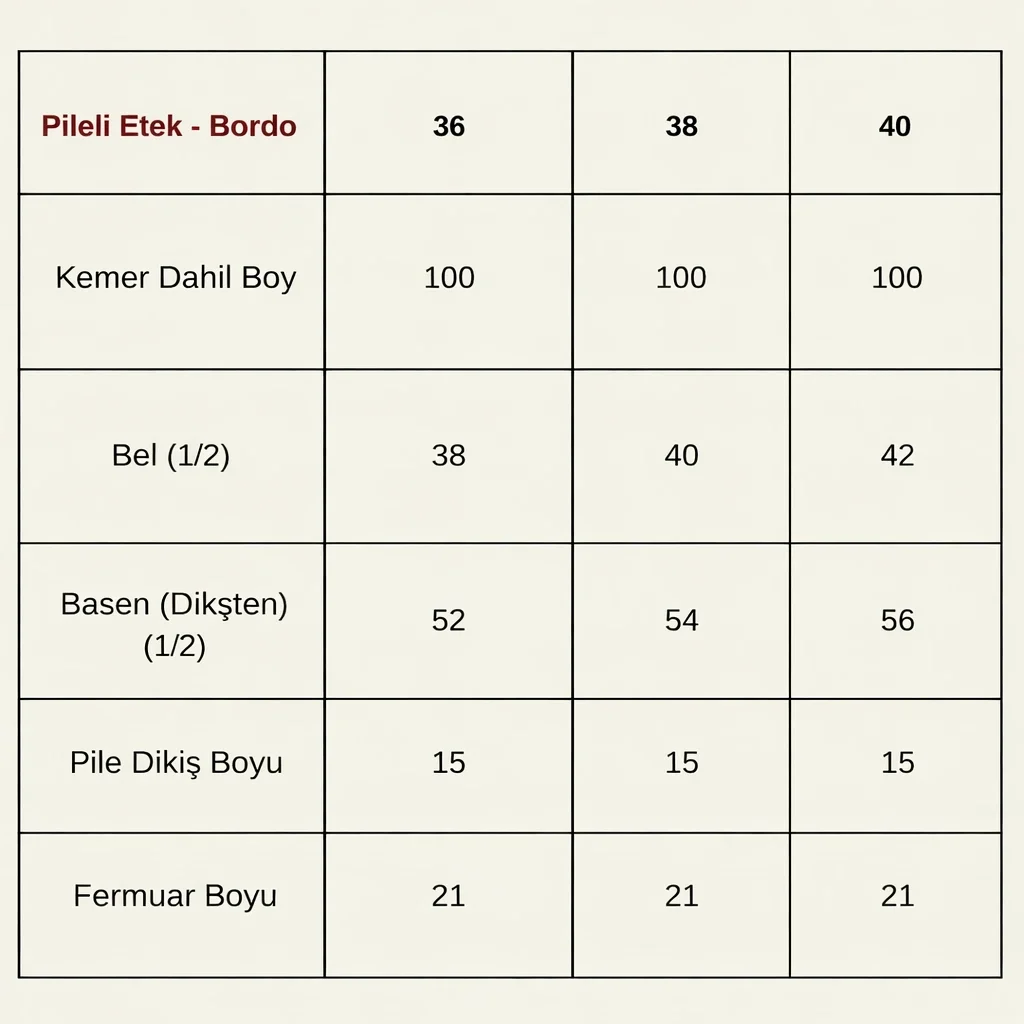The image size is (1024, 1024).
Task: Click Kemer Dahil Boy value for size 36
Action: (449, 278)
